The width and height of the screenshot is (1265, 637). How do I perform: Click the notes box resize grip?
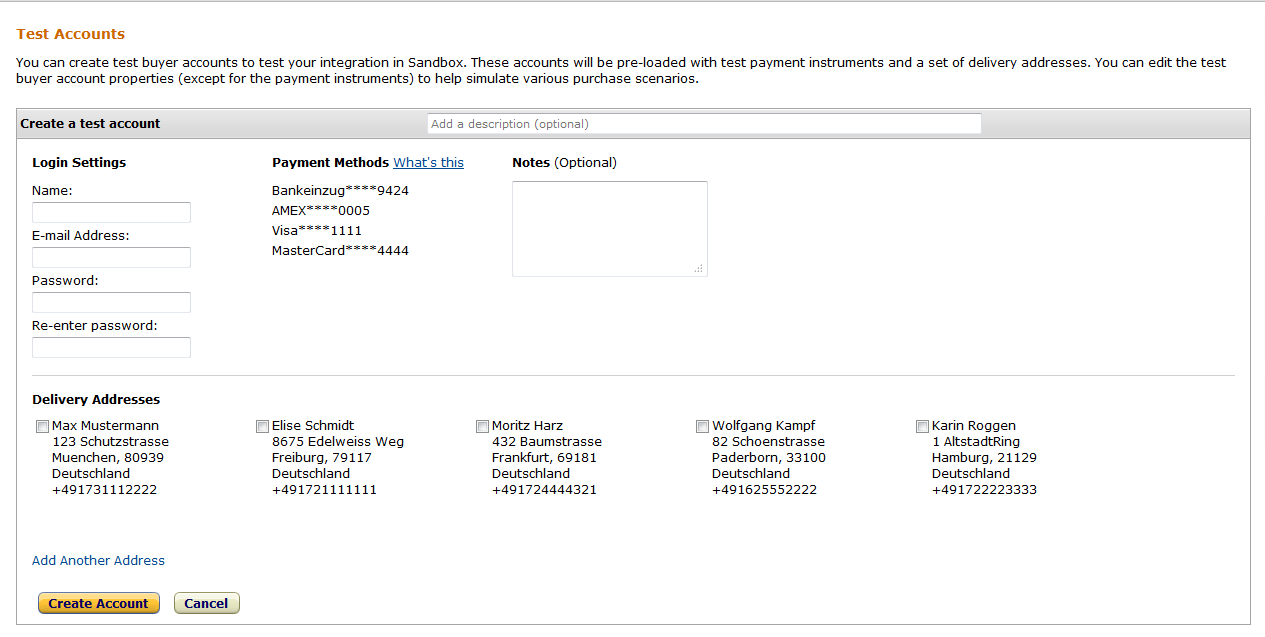698,268
